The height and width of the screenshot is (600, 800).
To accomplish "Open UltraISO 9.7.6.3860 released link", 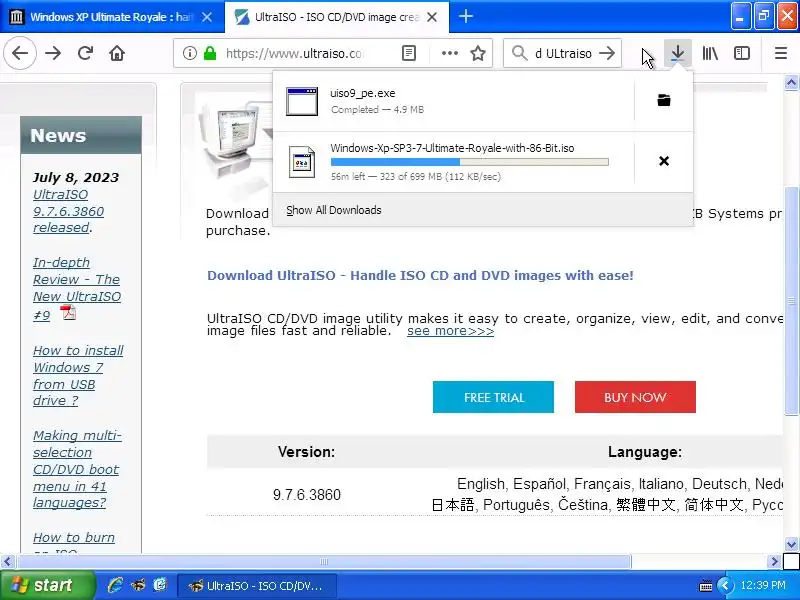I will [68, 211].
